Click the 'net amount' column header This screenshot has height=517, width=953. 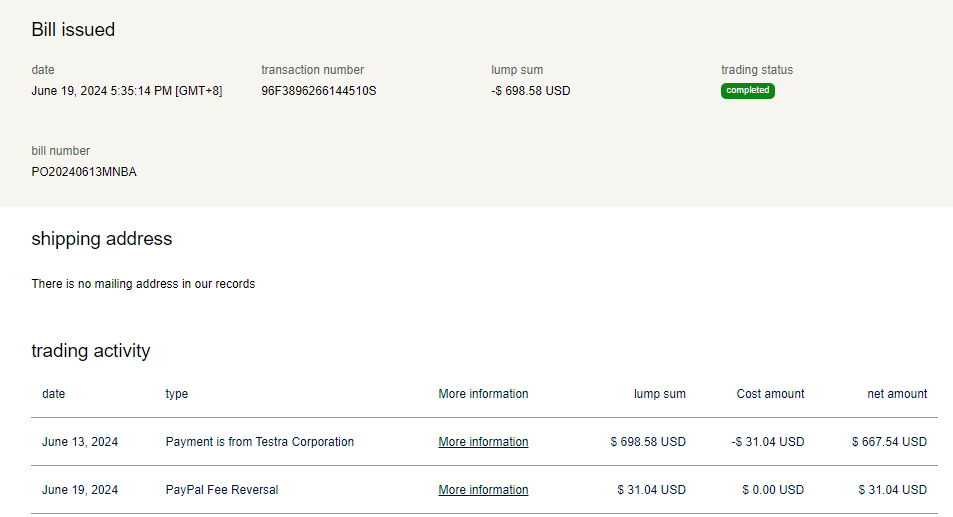(x=897, y=394)
